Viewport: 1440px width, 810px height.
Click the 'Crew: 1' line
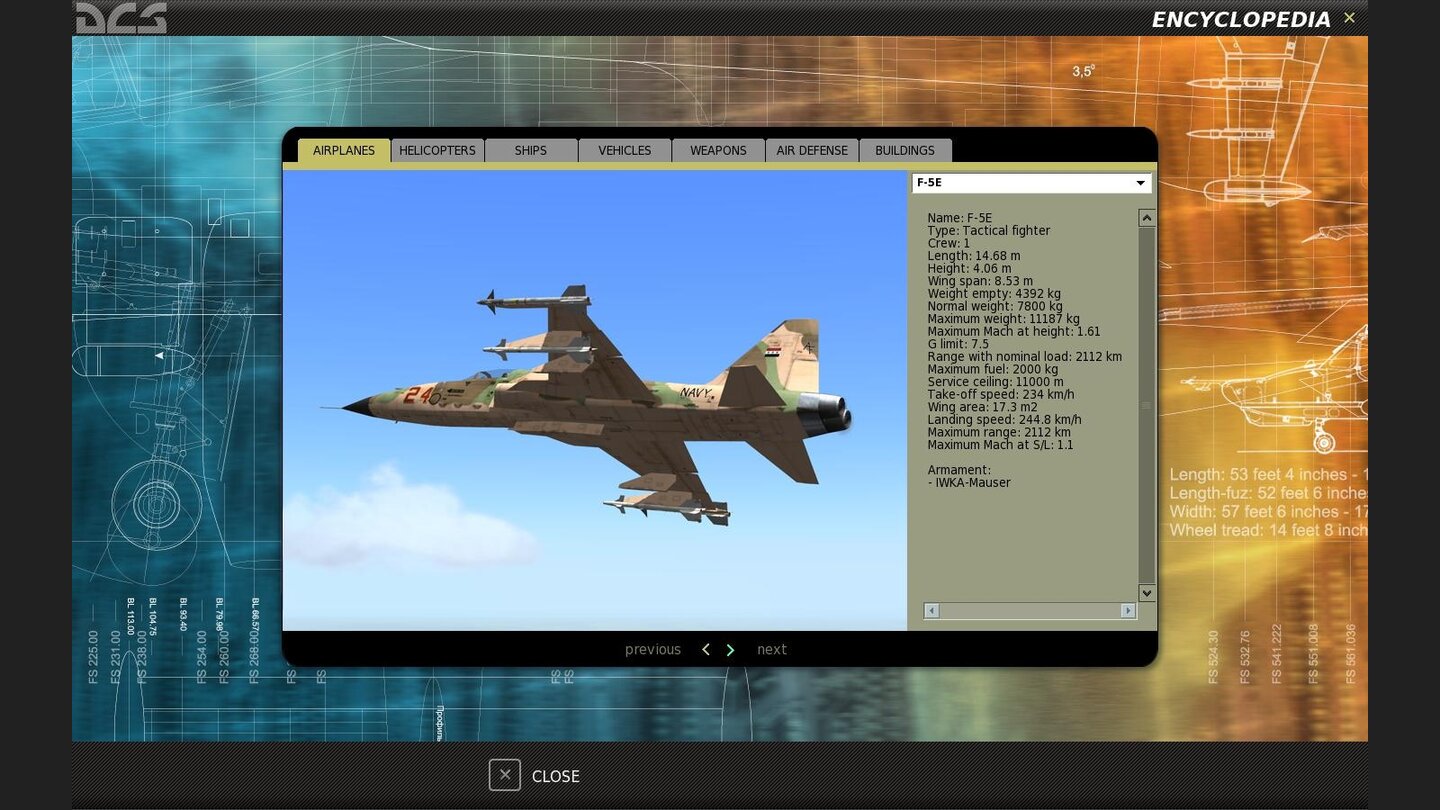[x=948, y=243]
